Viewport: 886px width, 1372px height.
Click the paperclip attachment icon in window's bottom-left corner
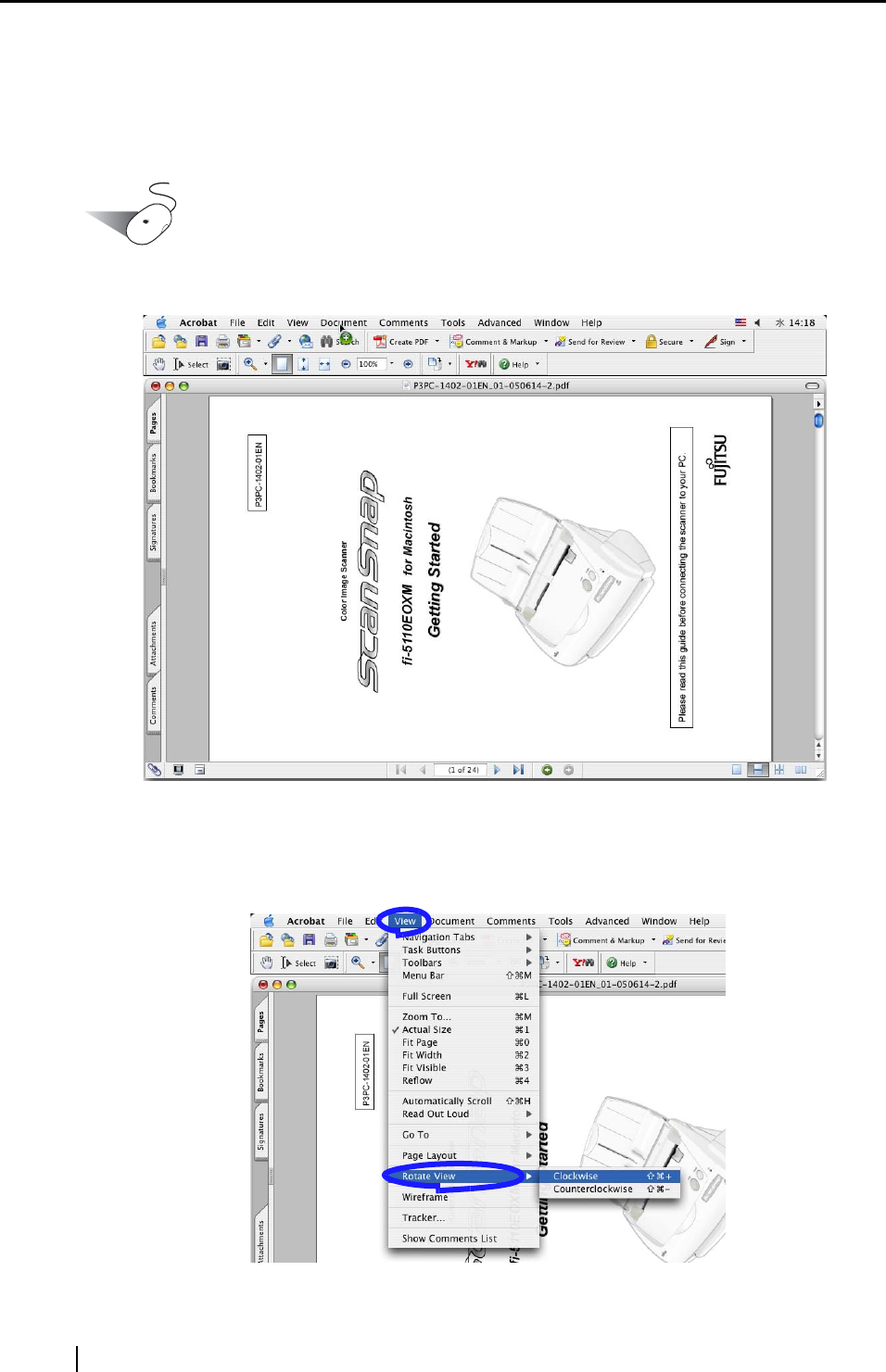point(154,770)
